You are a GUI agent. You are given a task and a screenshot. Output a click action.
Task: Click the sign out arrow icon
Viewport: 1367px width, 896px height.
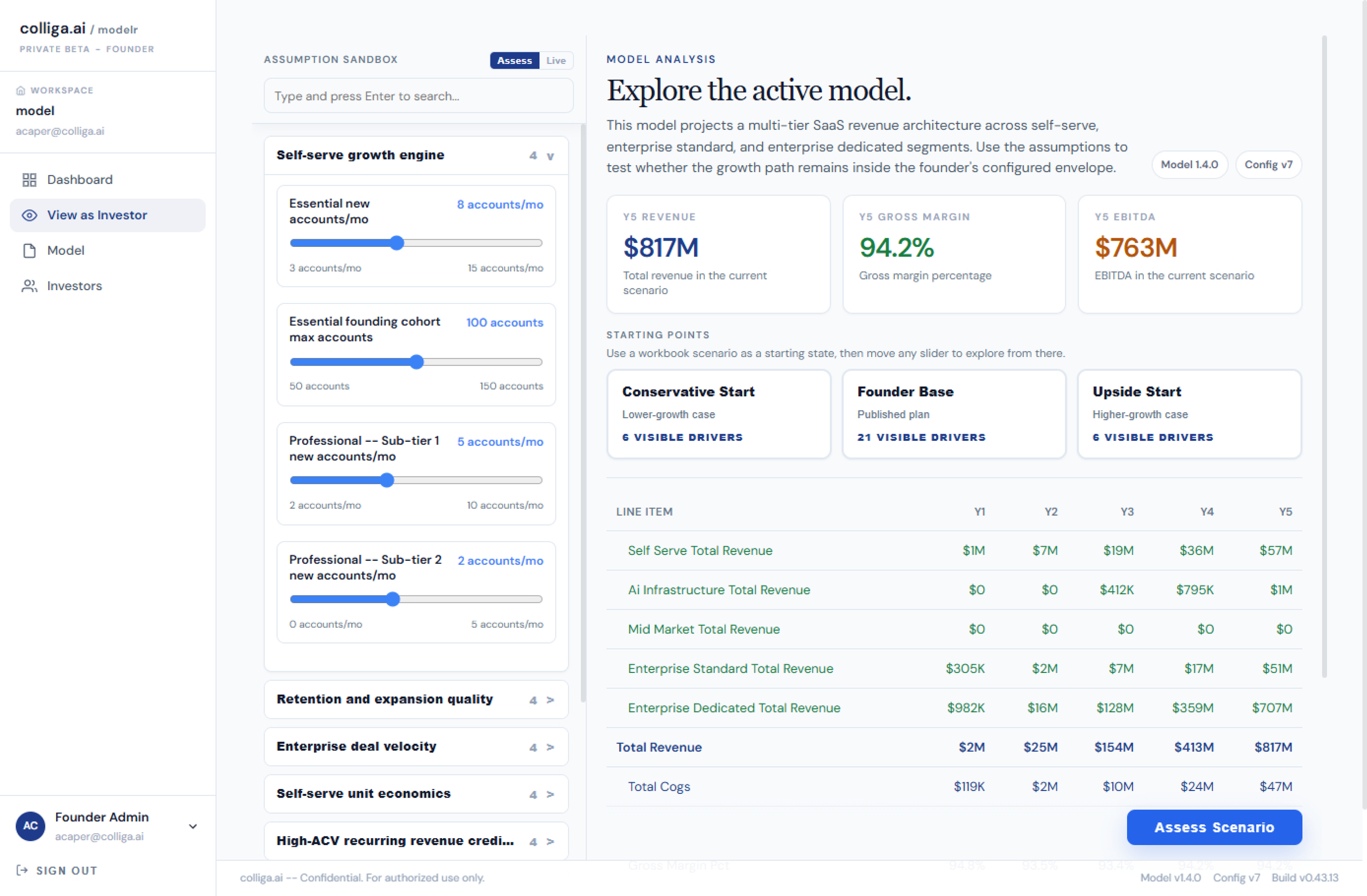[x=22, y=870]
